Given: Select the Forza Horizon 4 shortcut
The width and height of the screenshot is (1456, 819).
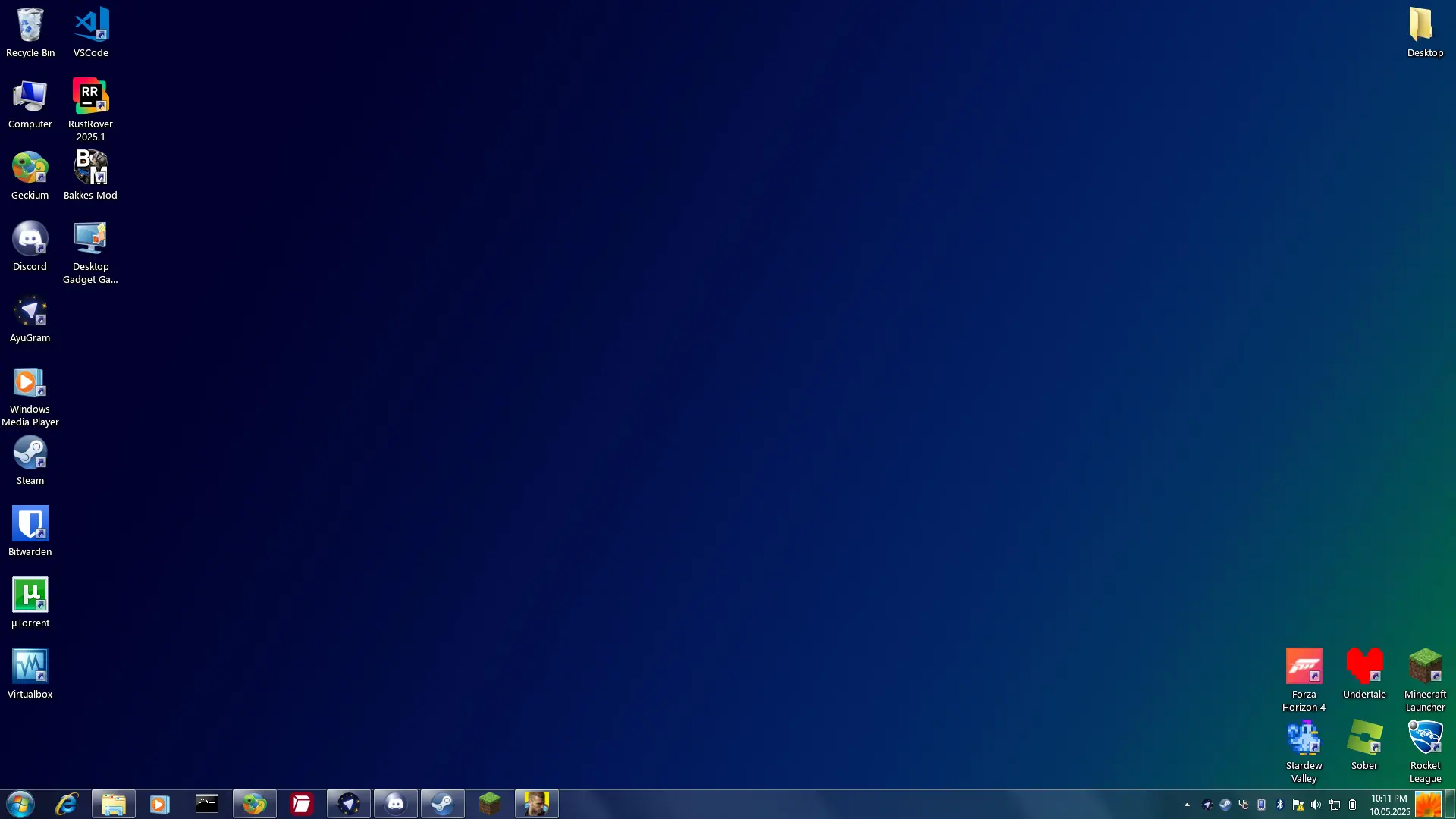Looking at the screenshot, I should point(1304,680).
